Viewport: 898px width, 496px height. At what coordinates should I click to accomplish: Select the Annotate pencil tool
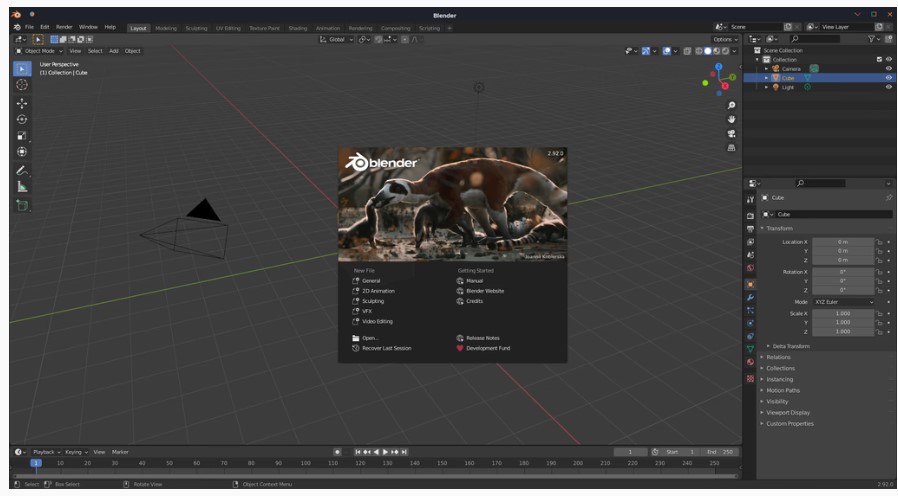click(x=22, y=171)
